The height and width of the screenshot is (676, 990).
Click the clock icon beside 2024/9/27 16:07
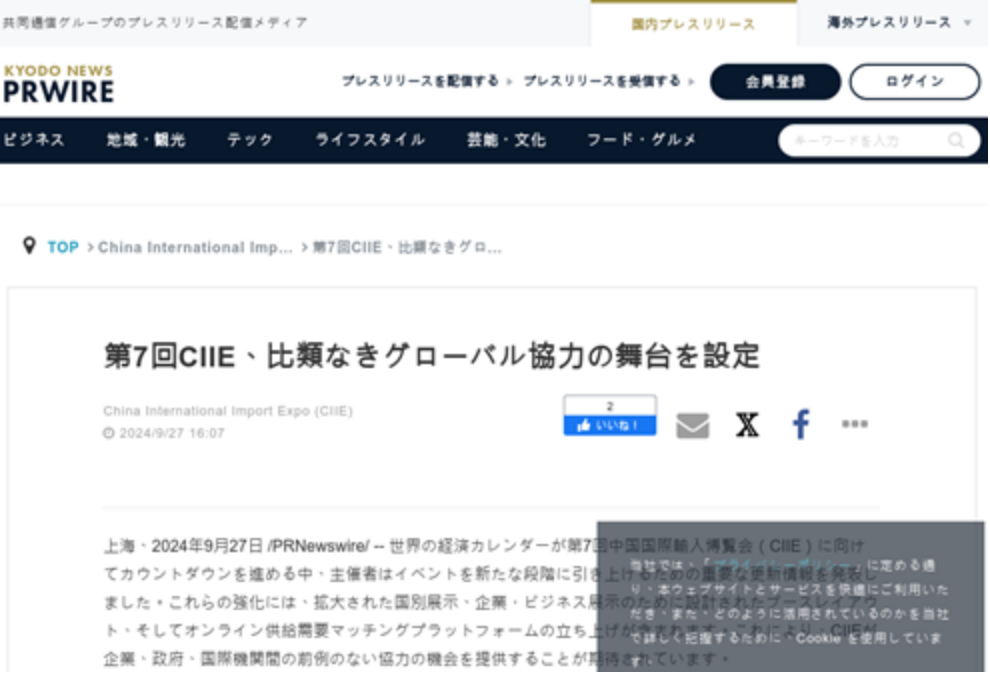point(109,433)
